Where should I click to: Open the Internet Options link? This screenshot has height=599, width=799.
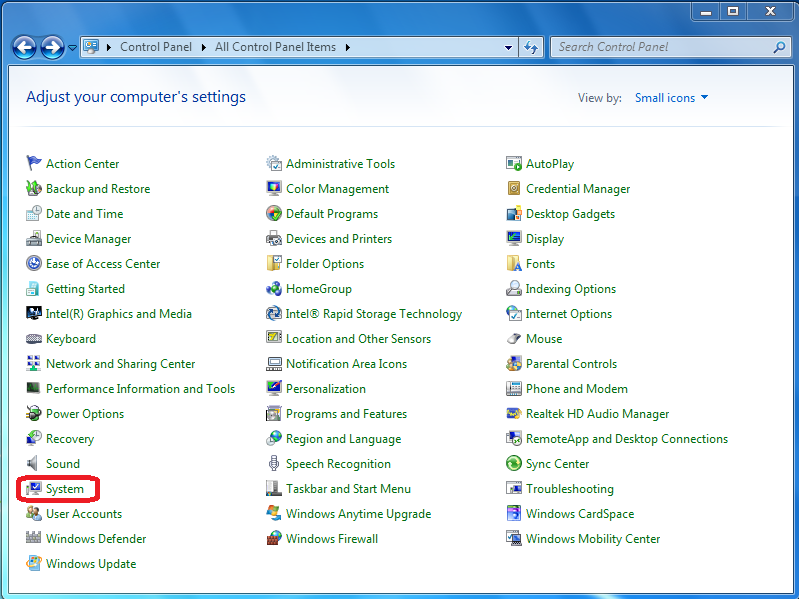click(x=568, y=314)
